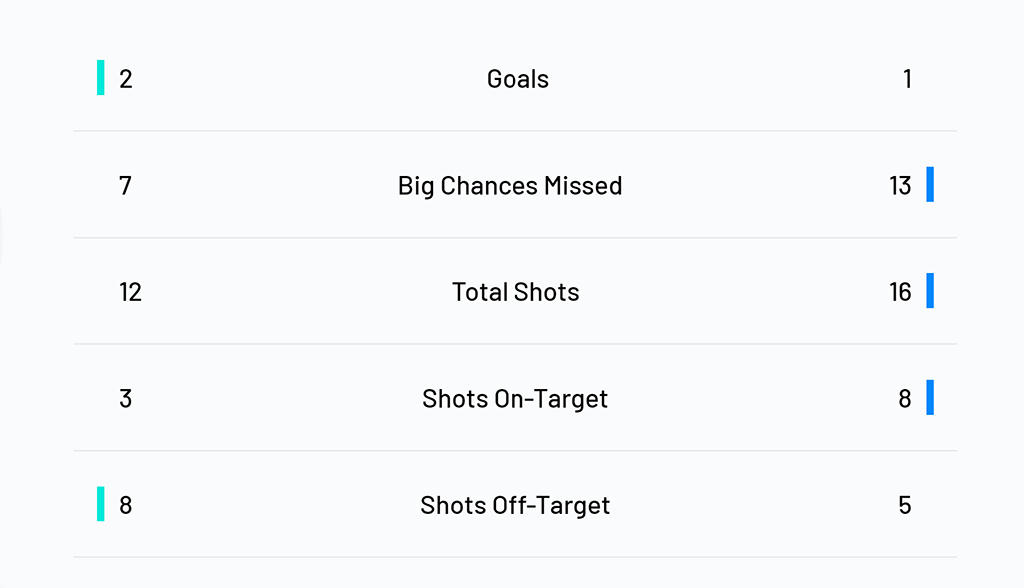Click the cyan bar beside Shots Off-Target
The width and height of the screenshot is (1024, 588).
click(101, 504)
